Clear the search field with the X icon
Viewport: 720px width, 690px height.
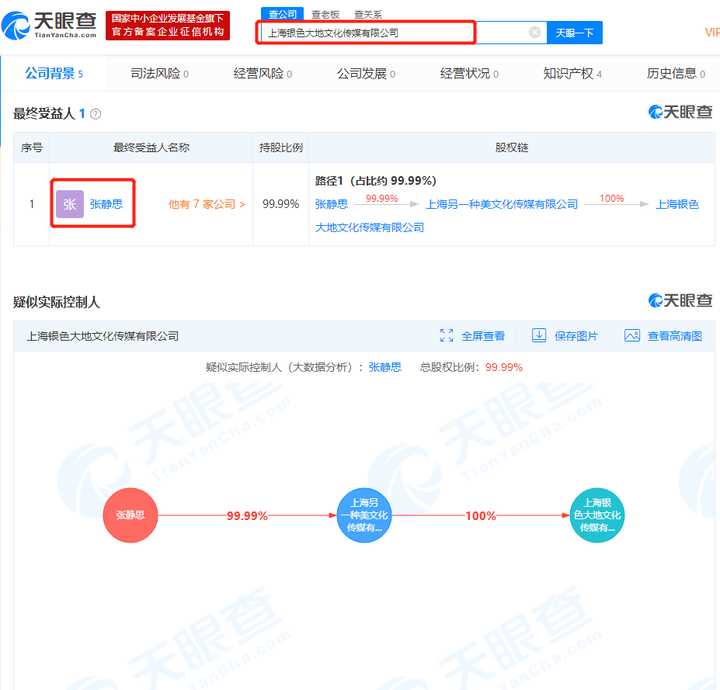[x=534, y=32]
